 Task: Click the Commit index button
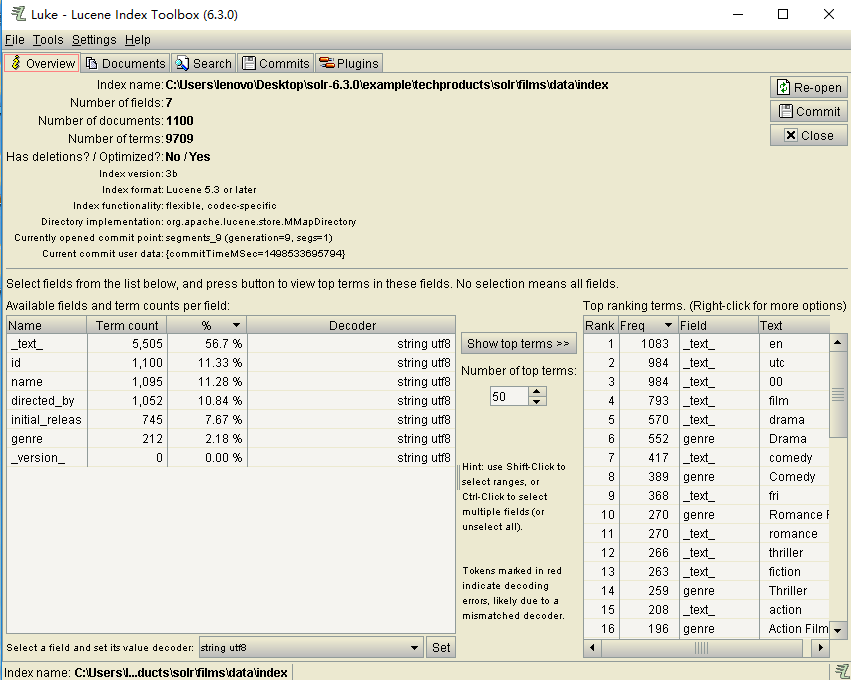tap(809, 111)
